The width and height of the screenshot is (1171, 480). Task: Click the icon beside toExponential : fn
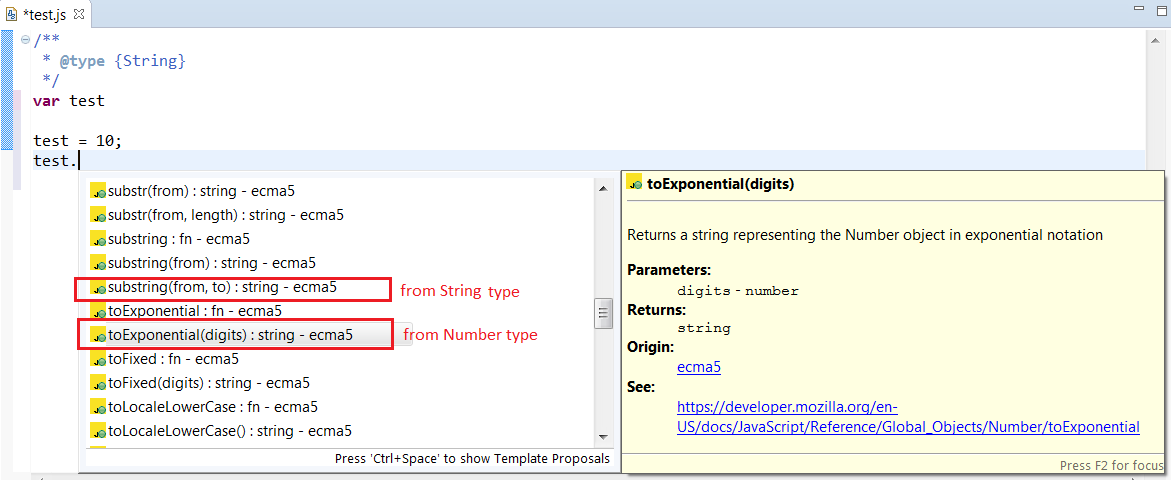[x=98, y=311]
